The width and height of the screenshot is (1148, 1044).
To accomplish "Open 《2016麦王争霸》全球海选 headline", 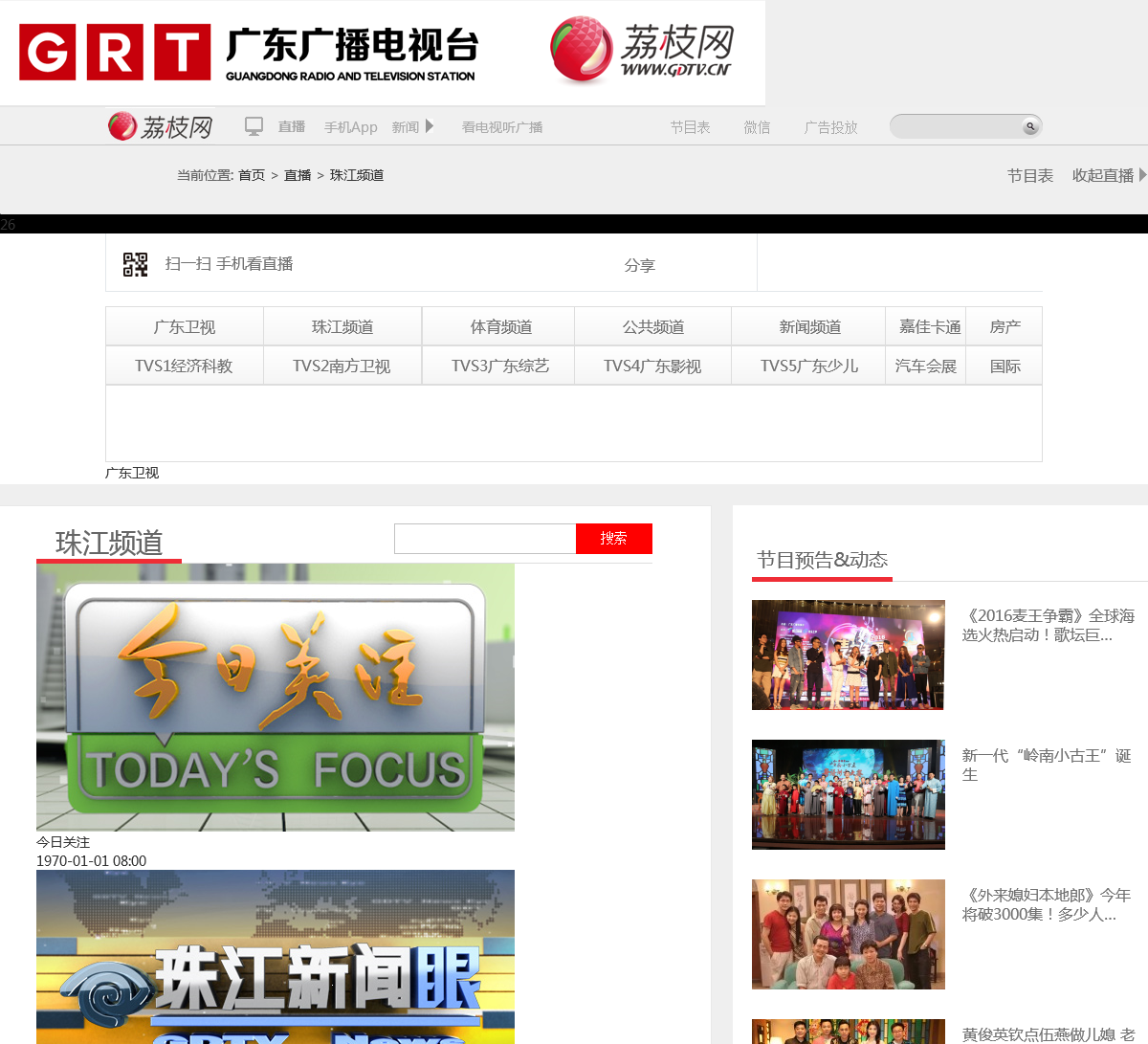I will 1049,625.
